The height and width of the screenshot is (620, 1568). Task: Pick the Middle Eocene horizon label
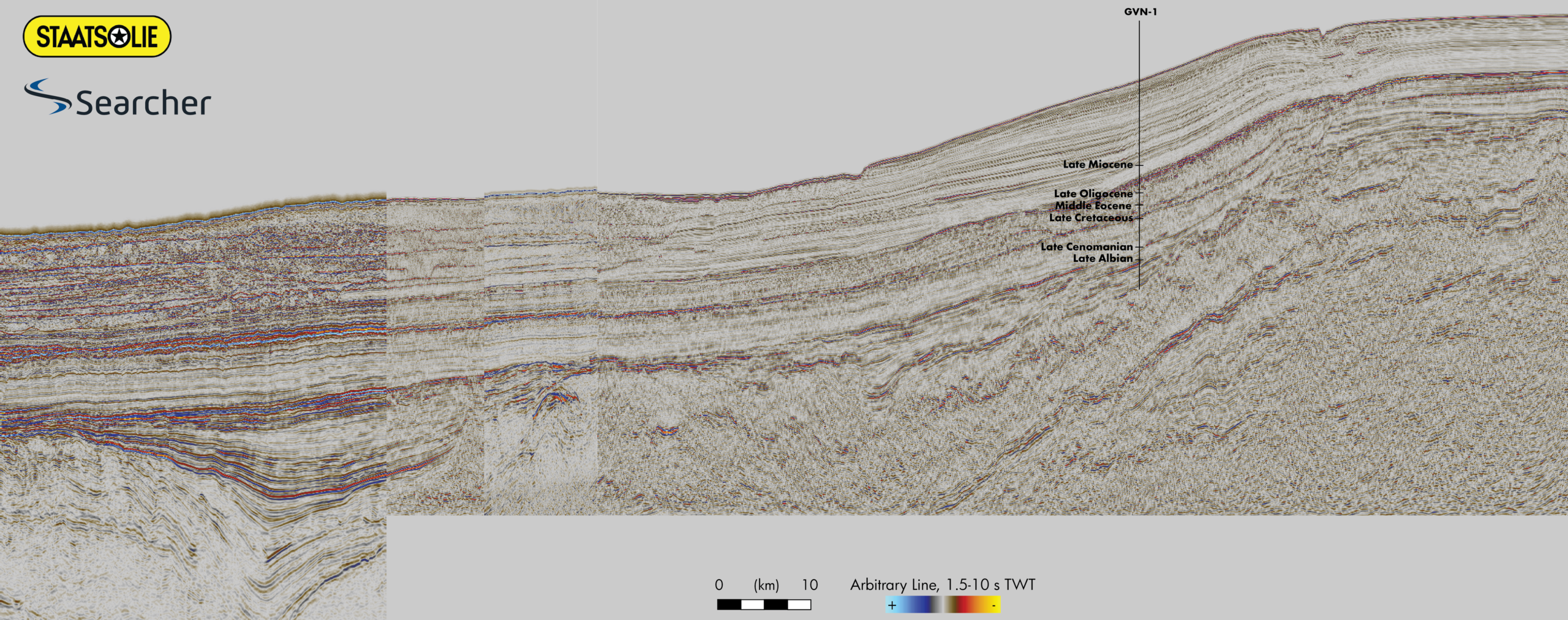pyautogui.click(x=1093, y=206)
